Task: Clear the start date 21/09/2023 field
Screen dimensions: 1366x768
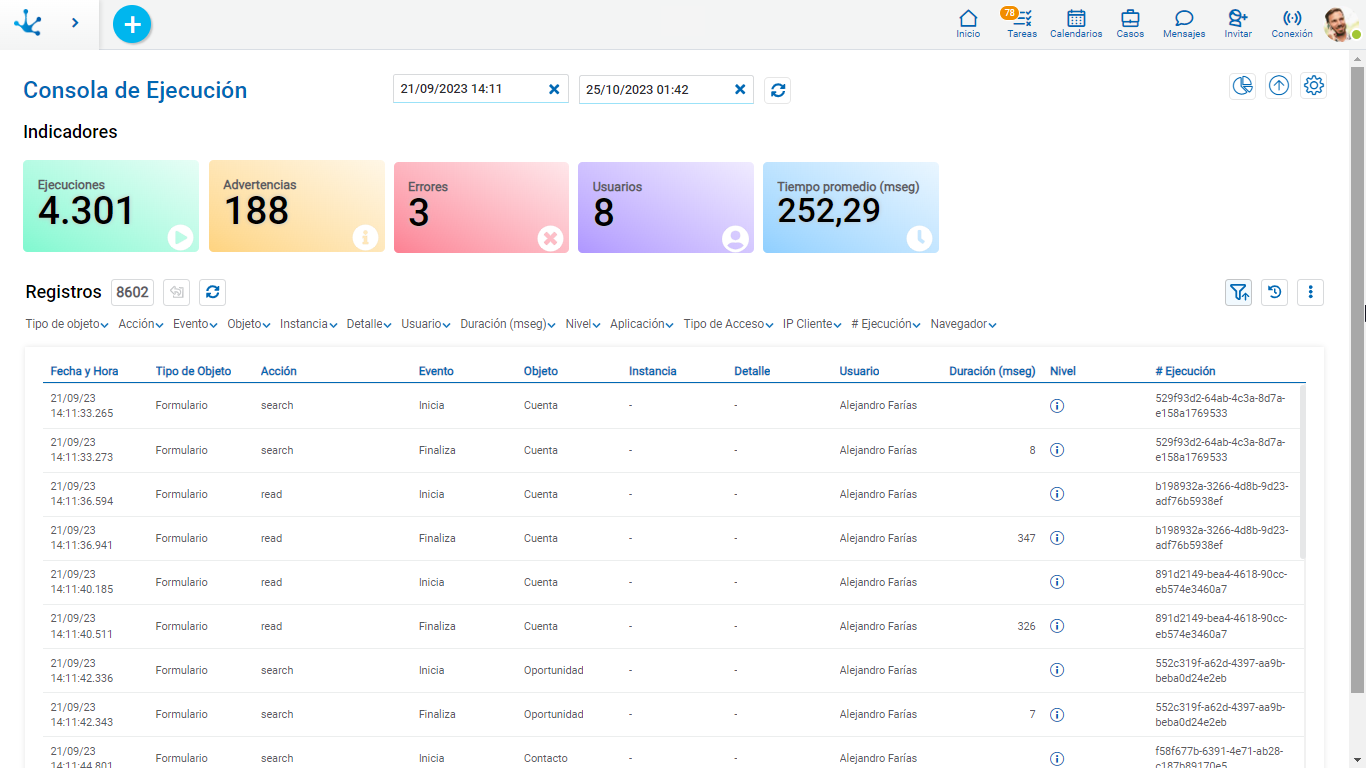Action: (x=554, y=89)
